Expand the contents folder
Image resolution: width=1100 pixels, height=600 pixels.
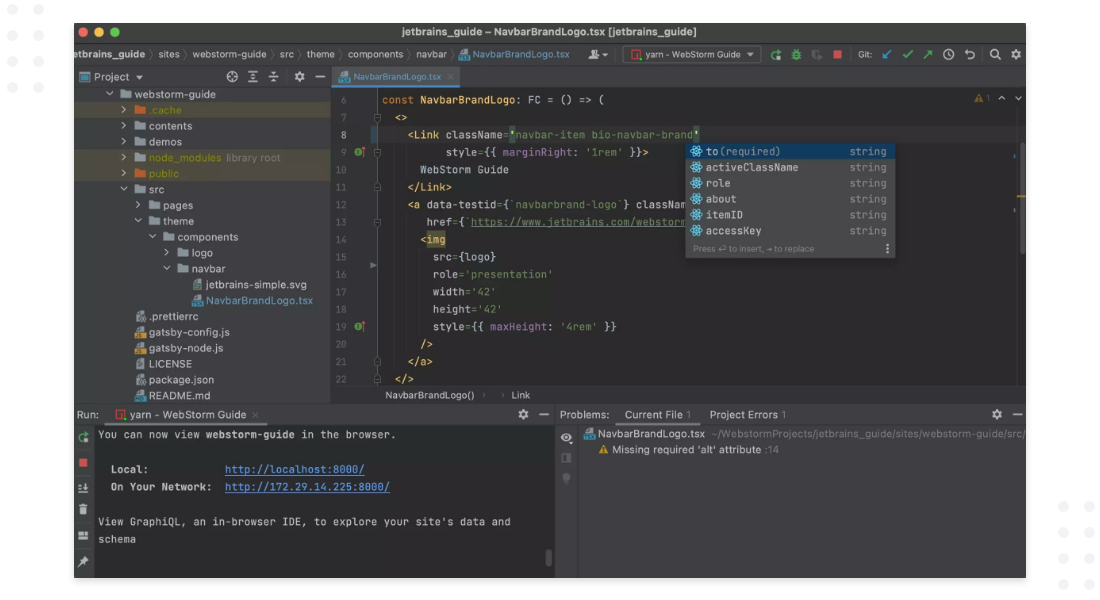124,126
